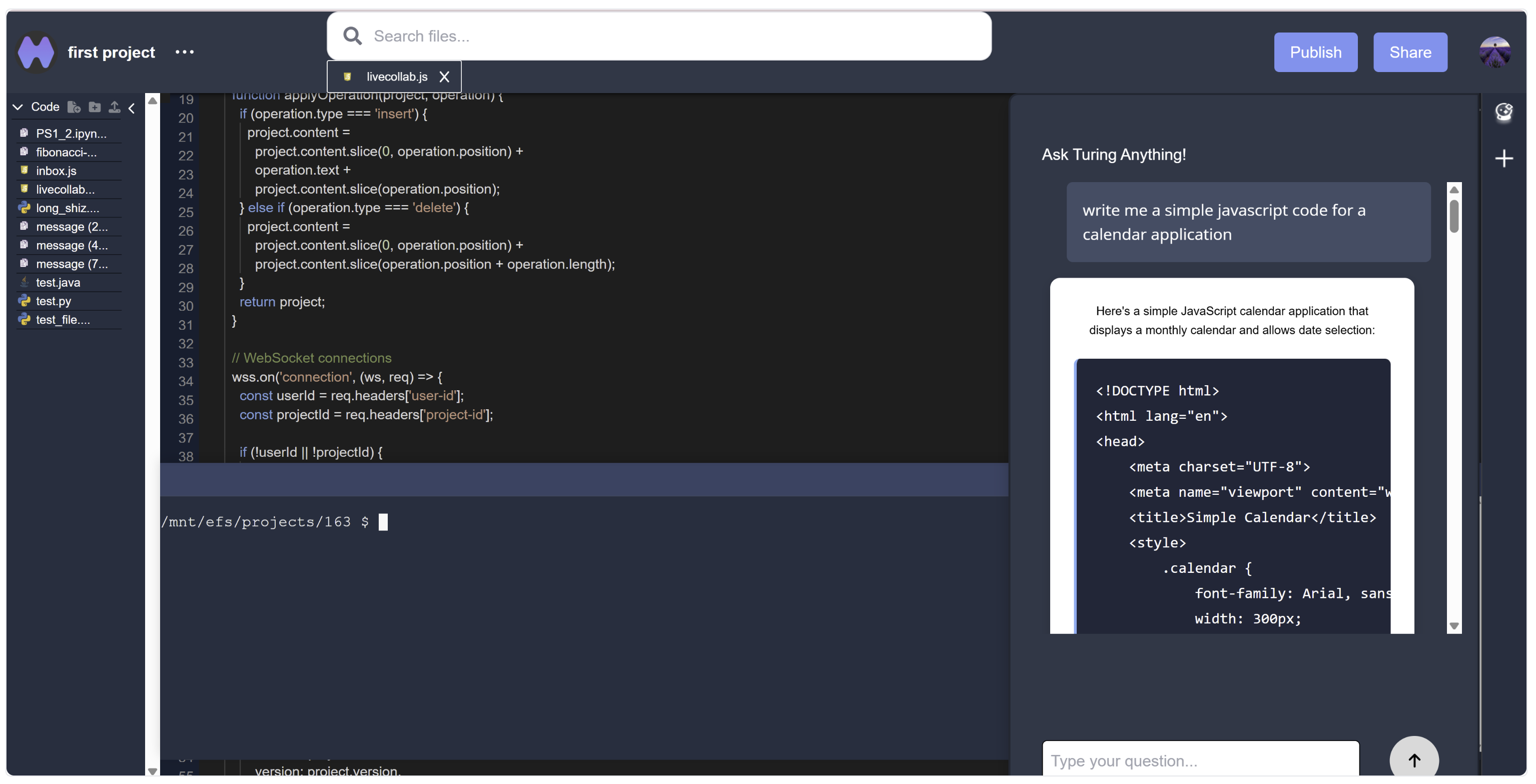The image size is (1536, 784).
Task: Open PS1_2.ipyn... file
Action: (x=71, y=134)
